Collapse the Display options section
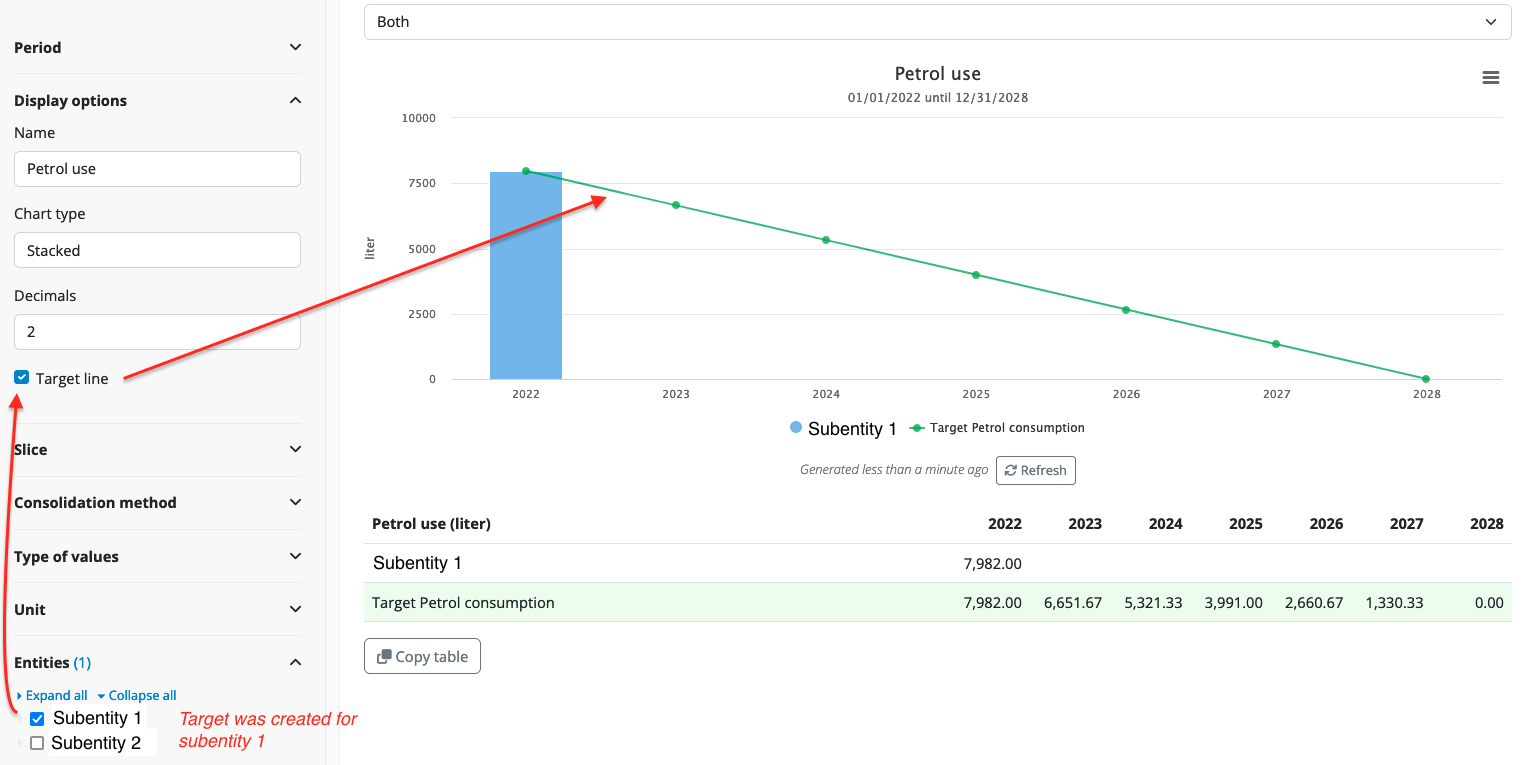 [157, 101]
